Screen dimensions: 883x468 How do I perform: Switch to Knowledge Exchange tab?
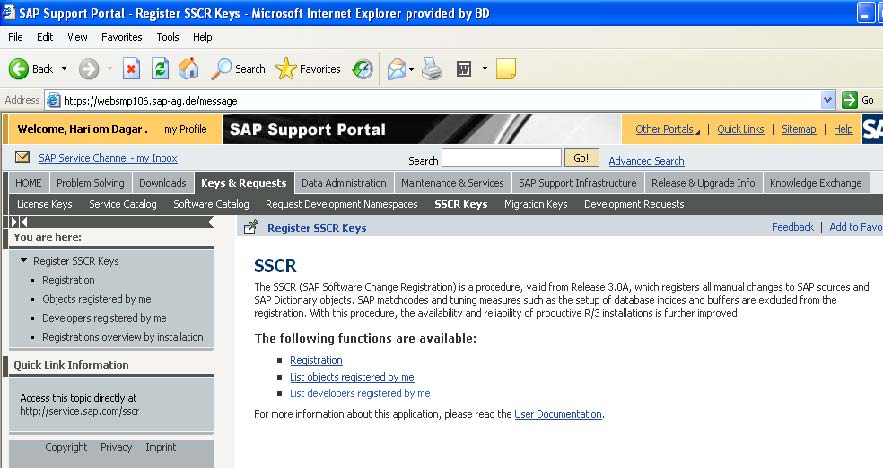tap(815, 183)
